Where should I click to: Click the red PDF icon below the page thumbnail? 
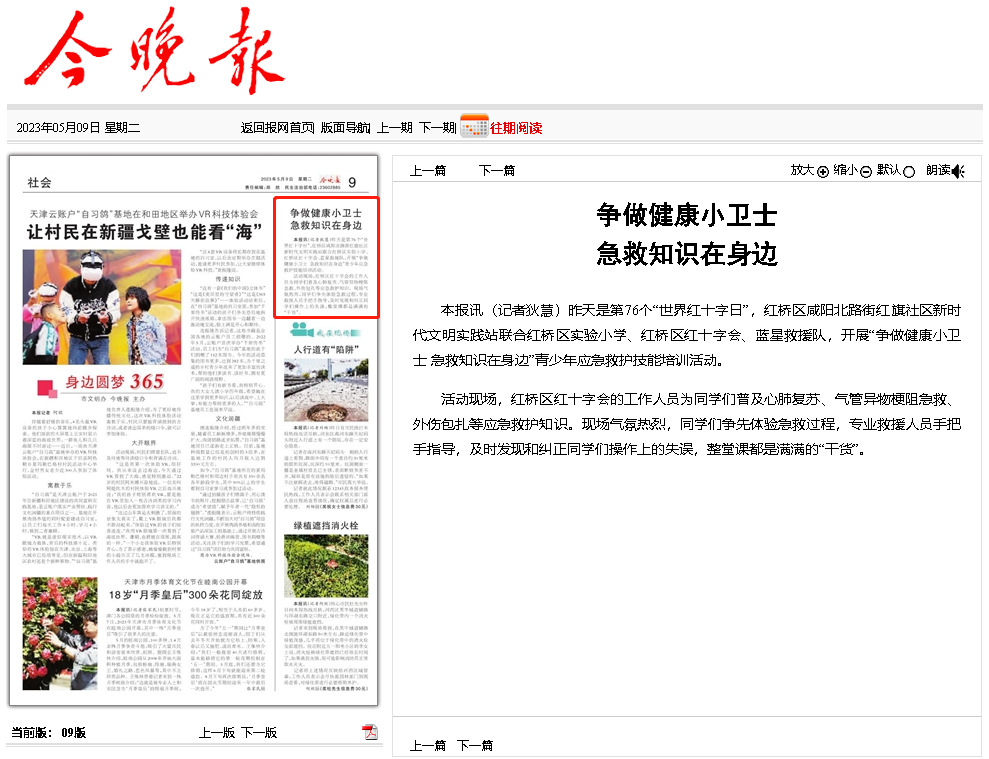pos(371,731)
